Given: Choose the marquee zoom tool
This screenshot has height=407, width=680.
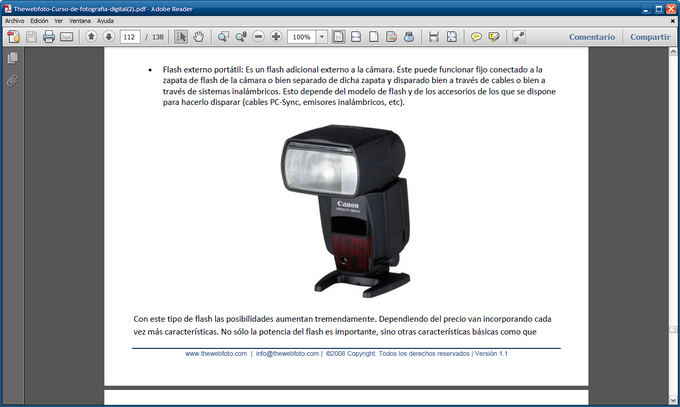Looking at the screenshot, I should click(223, 37).
